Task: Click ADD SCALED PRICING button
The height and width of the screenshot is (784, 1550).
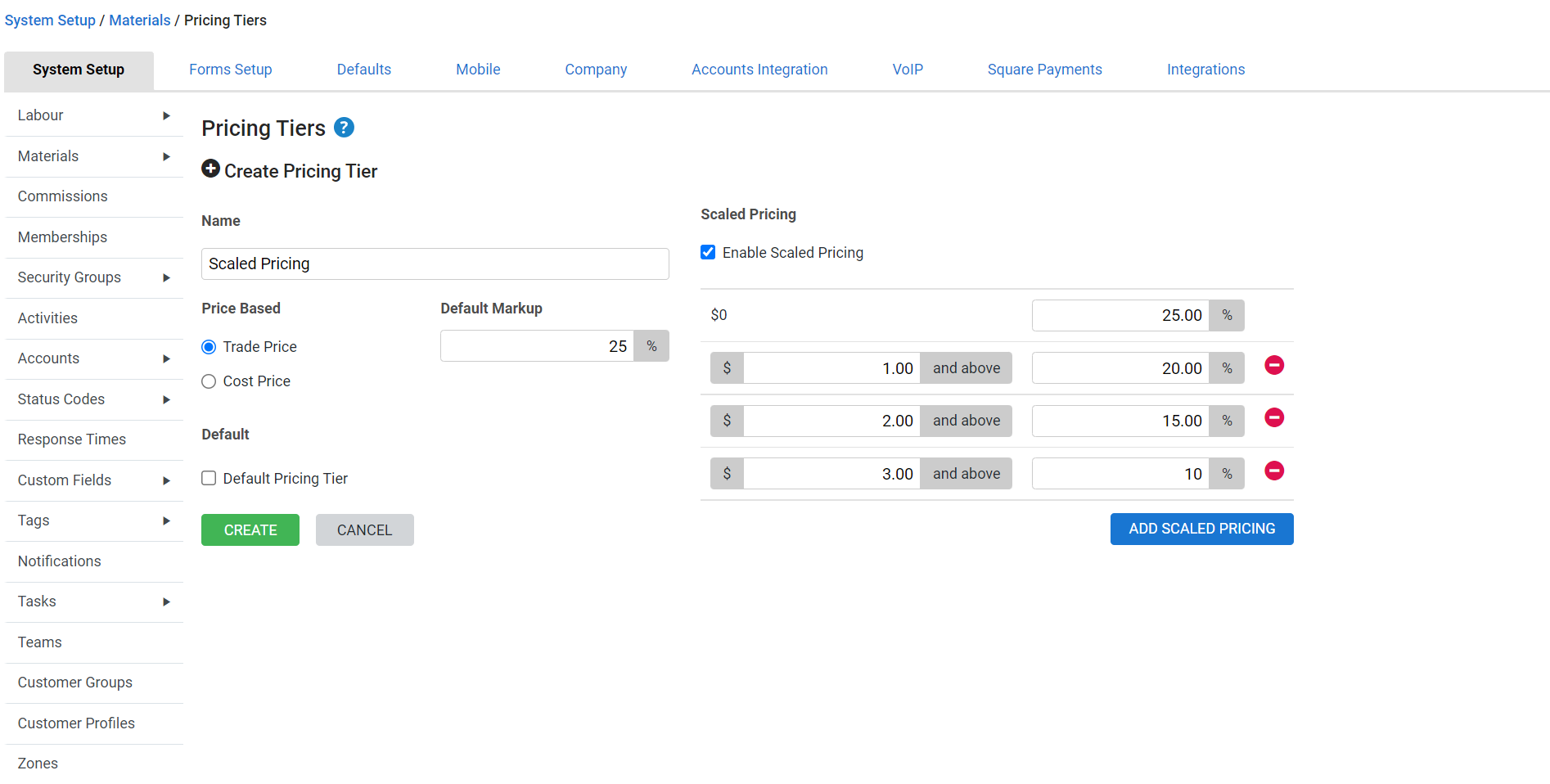Action: pyautogui.click(x=1201, y=529)
